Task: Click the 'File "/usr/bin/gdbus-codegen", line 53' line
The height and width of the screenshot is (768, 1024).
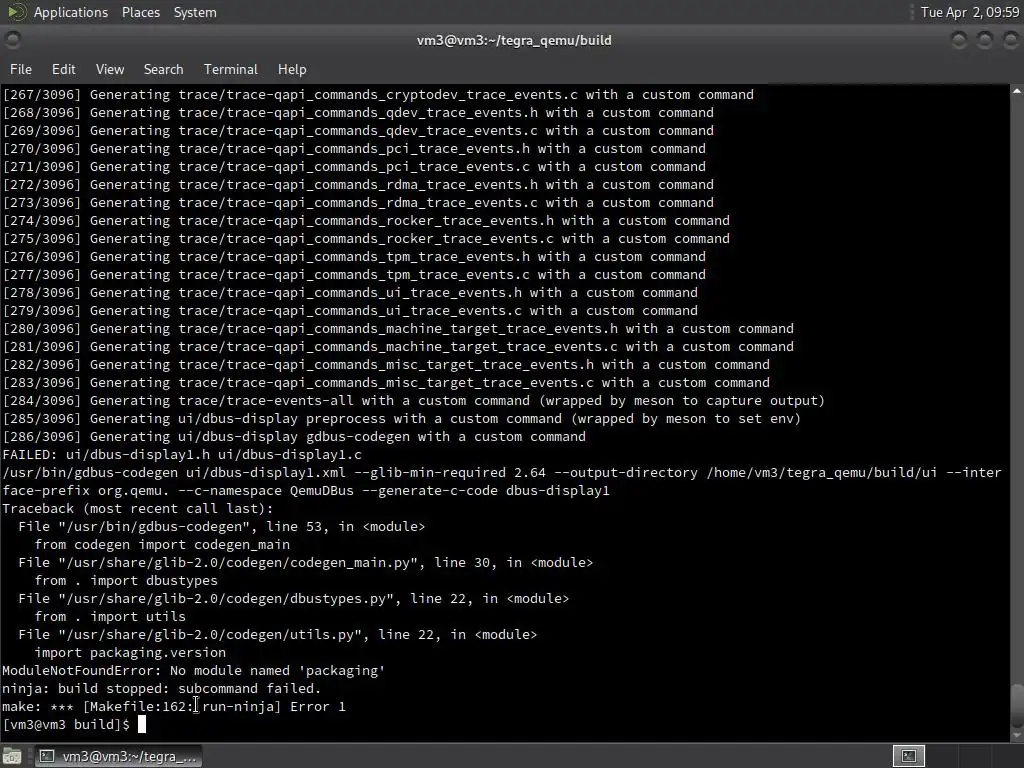Action: (x=221, y=526)
